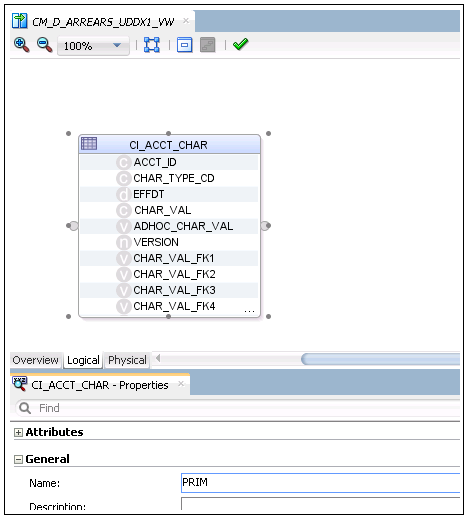Click the zoom out magnifier icon
Screen dimensions: 468x521
pyautogui.click(x=44, y=45)
